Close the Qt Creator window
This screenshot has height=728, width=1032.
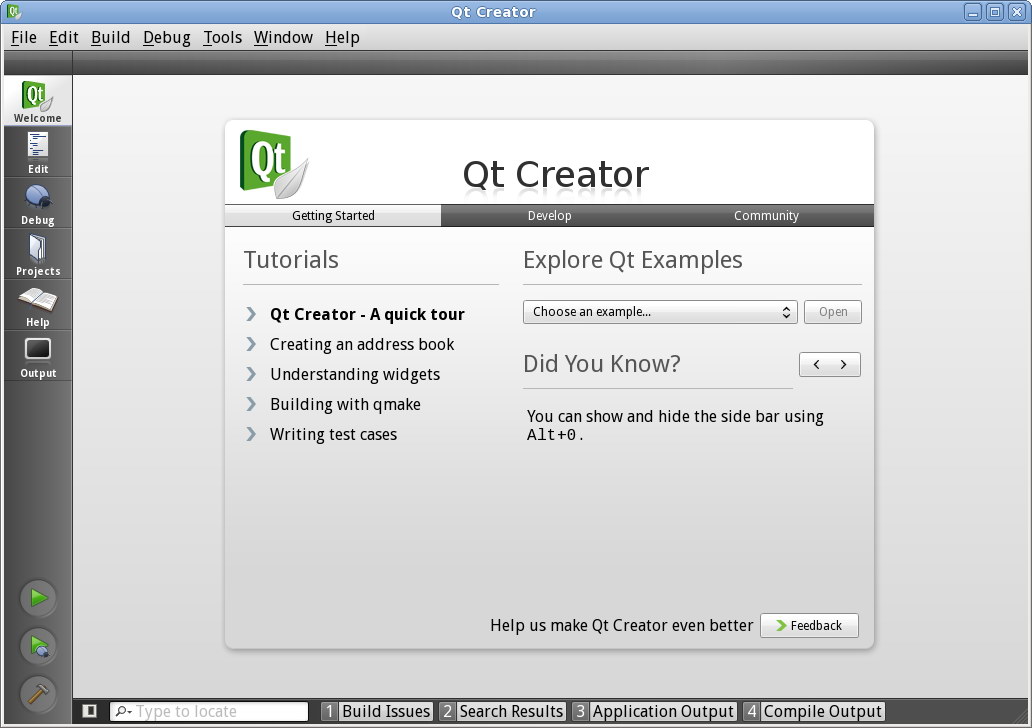click(1017, 12)
